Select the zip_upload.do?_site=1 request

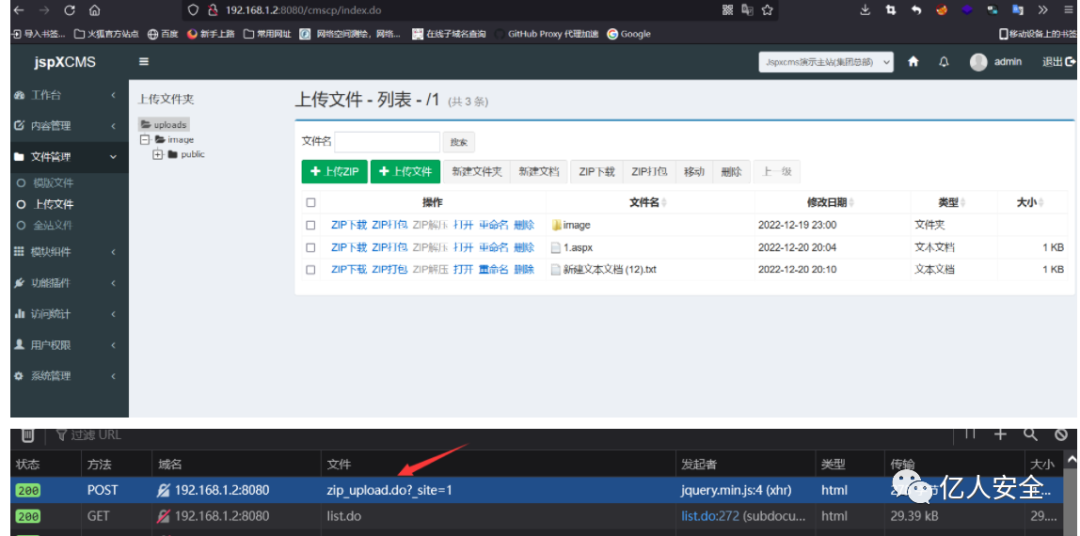pos(537,491)
